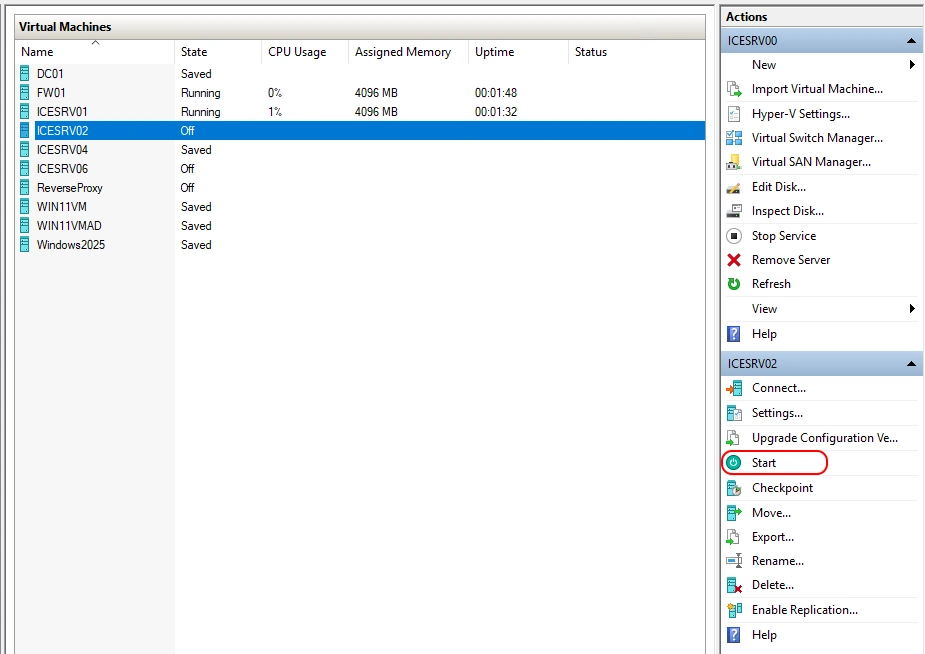The width and height of the screenshot is (925, 654).
Task: Click the Checkpoint icon for ICESRV02
Action: [x=734, y=488]
